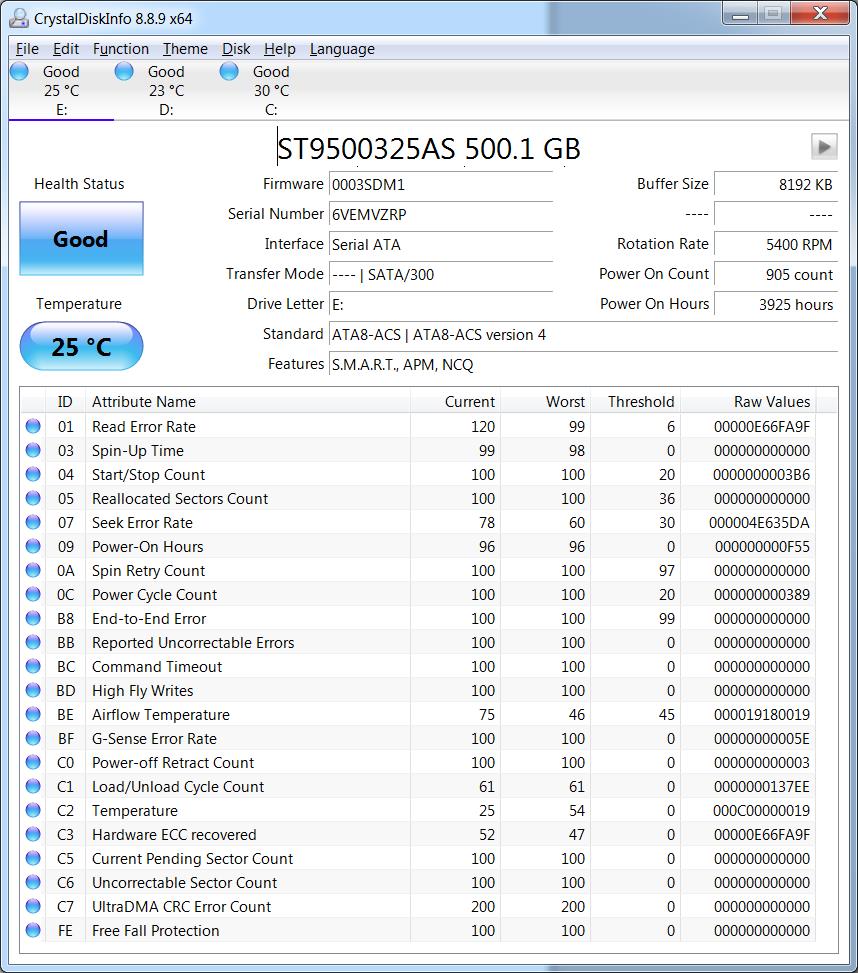Open the Help menu
This screenshot has width=858, height=973.
pyautogui.click(x=280, y=49)
